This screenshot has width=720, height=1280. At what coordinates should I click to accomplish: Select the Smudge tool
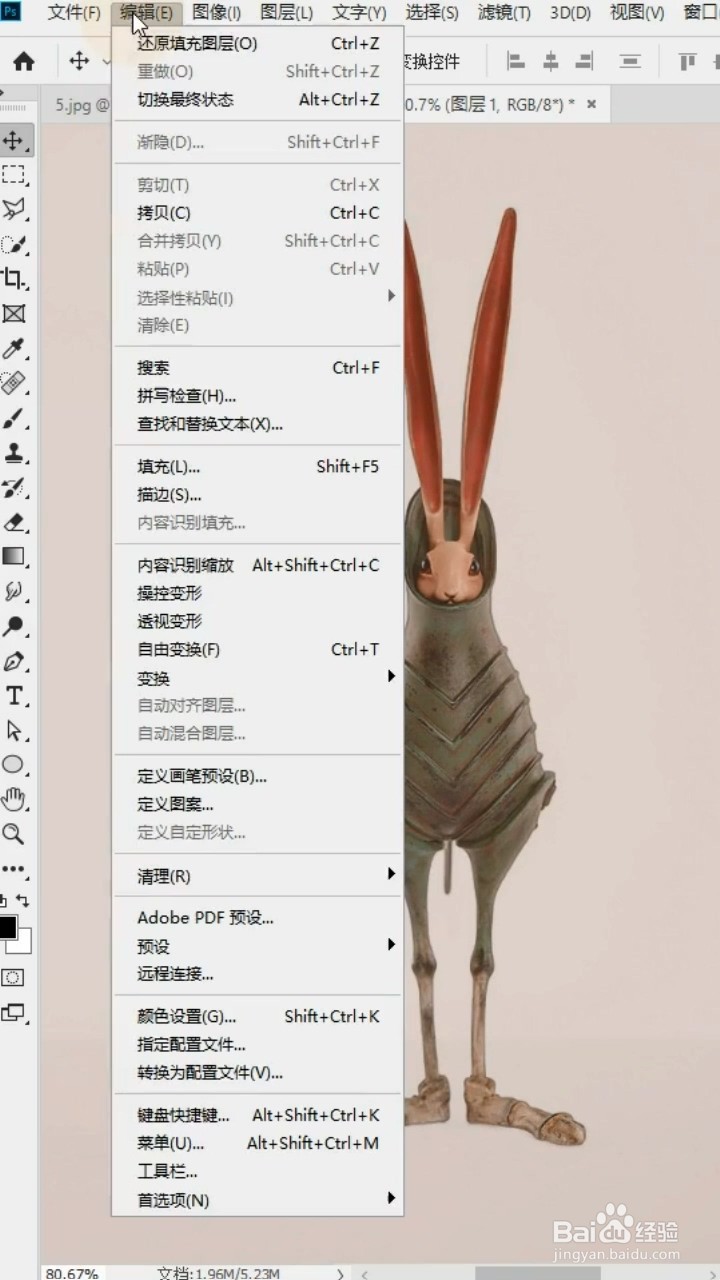pos(14,592)
